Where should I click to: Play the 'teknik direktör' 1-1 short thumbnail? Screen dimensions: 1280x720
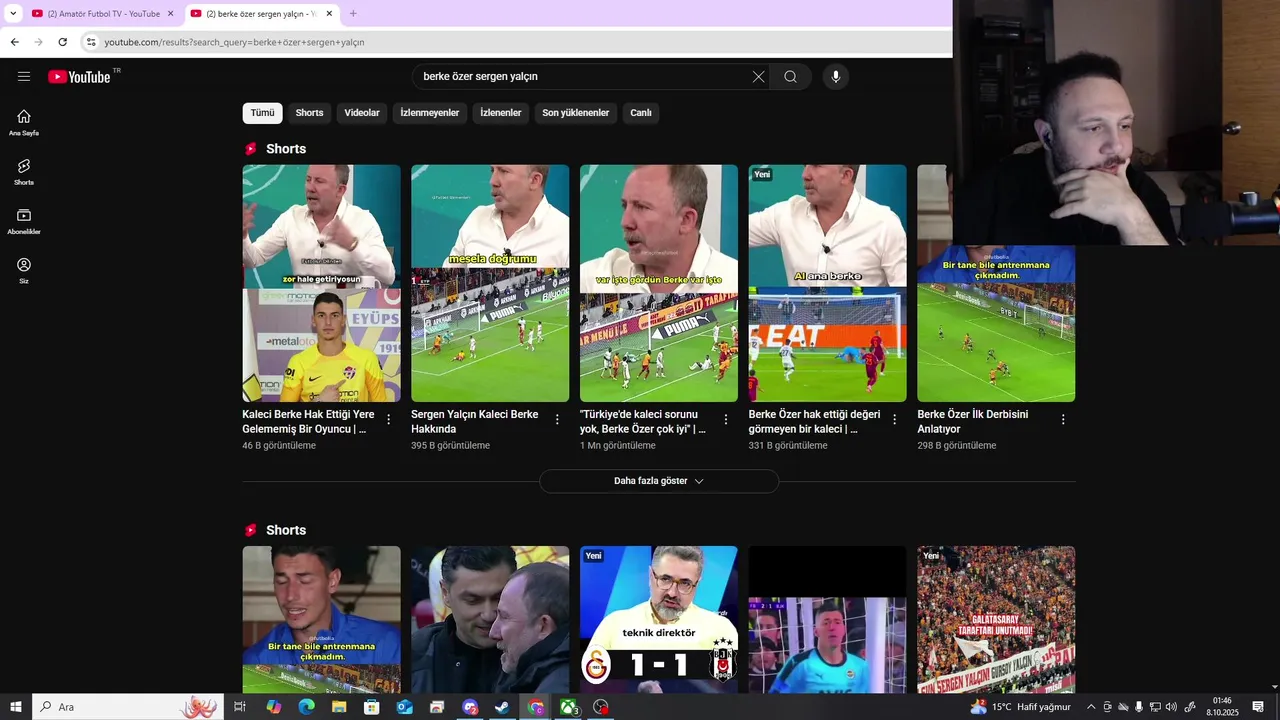[659, 620]
